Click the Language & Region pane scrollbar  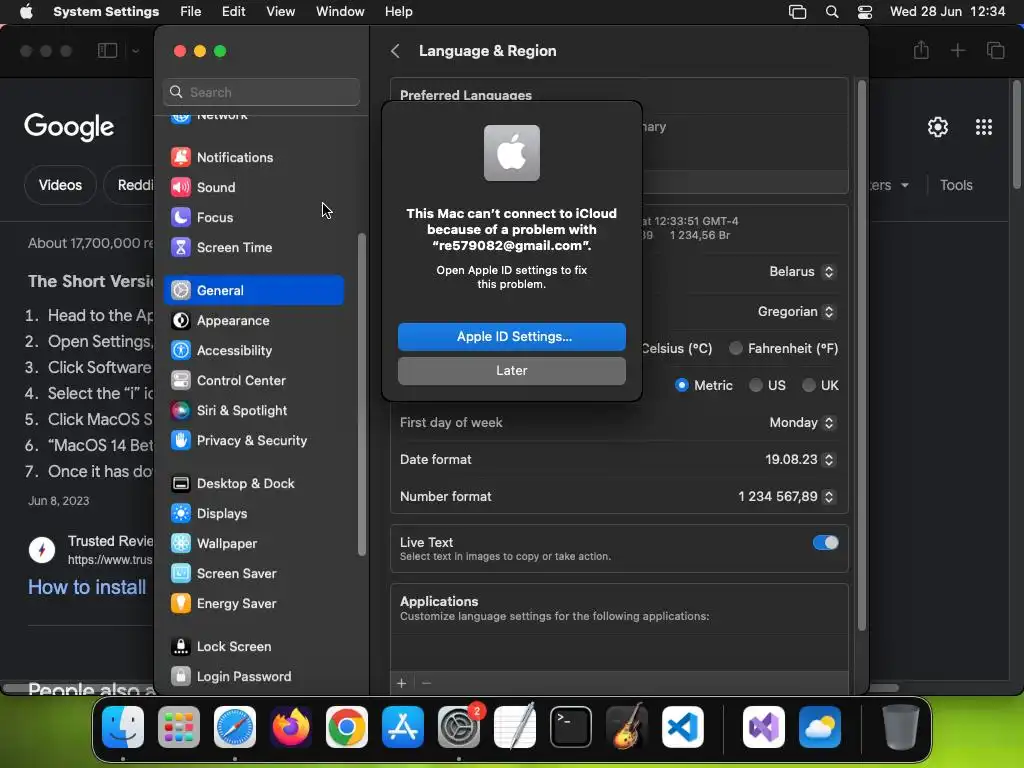point(861,356)
